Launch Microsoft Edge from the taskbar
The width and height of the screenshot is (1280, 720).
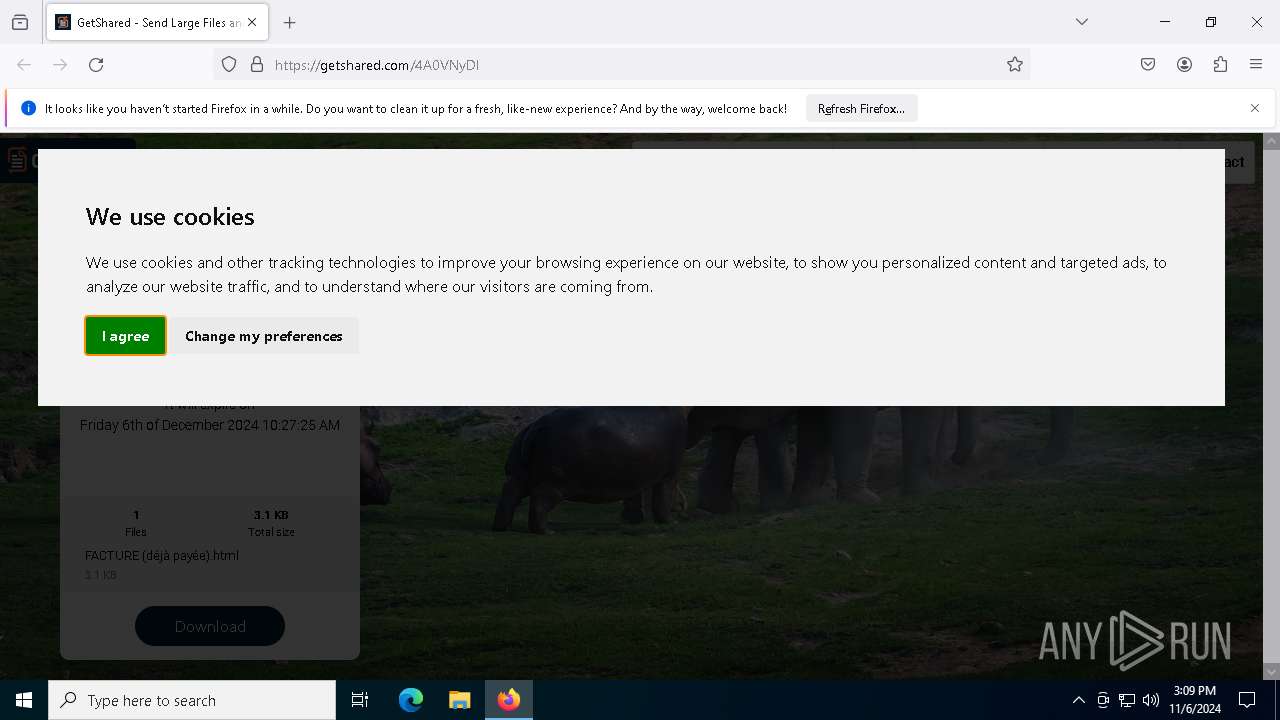click(411, 700)
